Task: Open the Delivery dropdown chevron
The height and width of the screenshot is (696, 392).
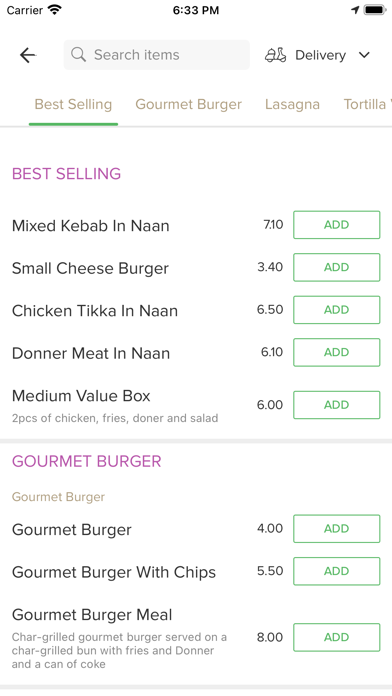Action: click(x=364, y=55)
